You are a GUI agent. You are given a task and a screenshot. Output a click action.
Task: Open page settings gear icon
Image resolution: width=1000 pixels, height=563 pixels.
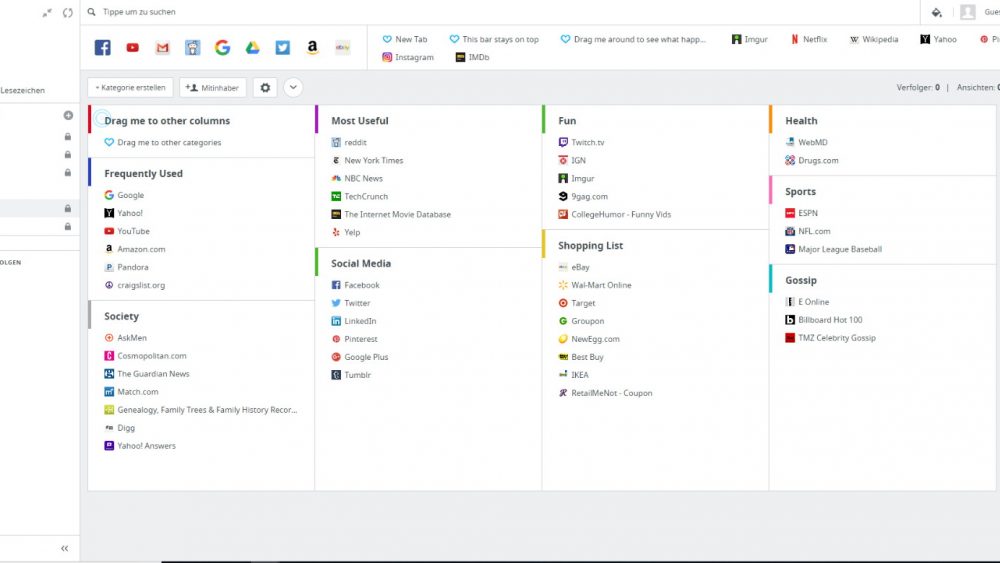pos(265,88)
